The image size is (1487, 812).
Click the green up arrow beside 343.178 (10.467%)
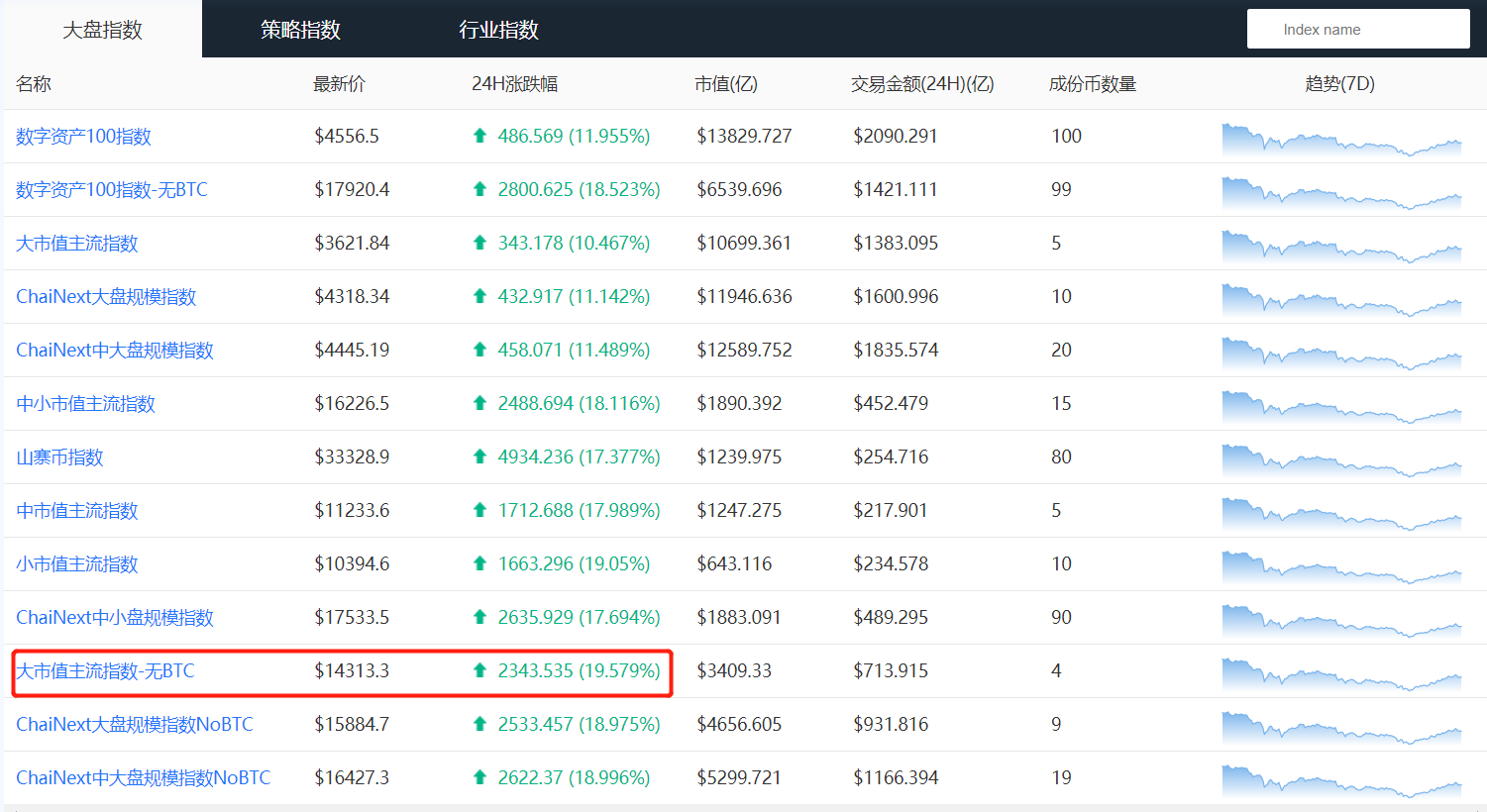[x=479, y=243]
